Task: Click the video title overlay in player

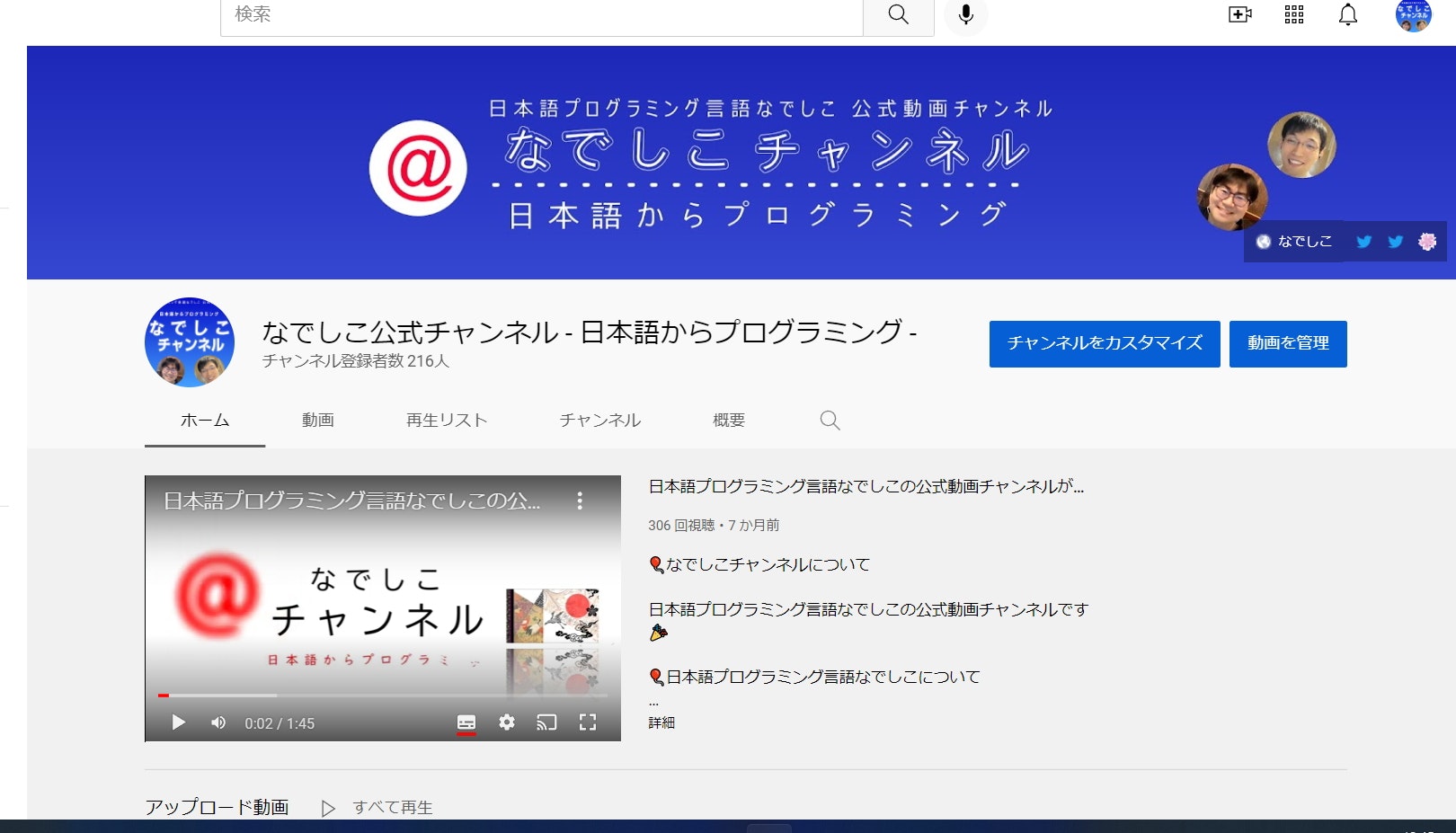Action: coord(351,501)
